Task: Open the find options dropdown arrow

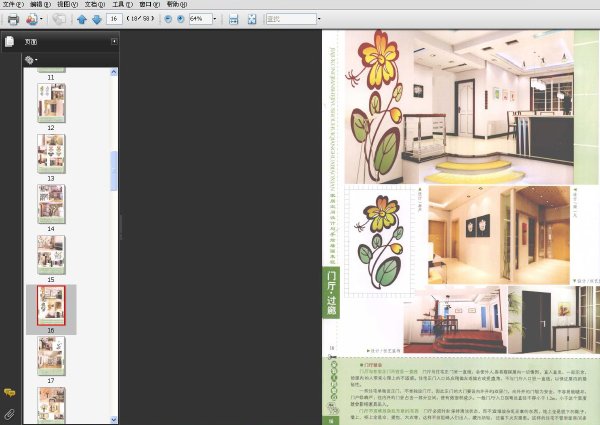Action: click(x=319, y=19)
